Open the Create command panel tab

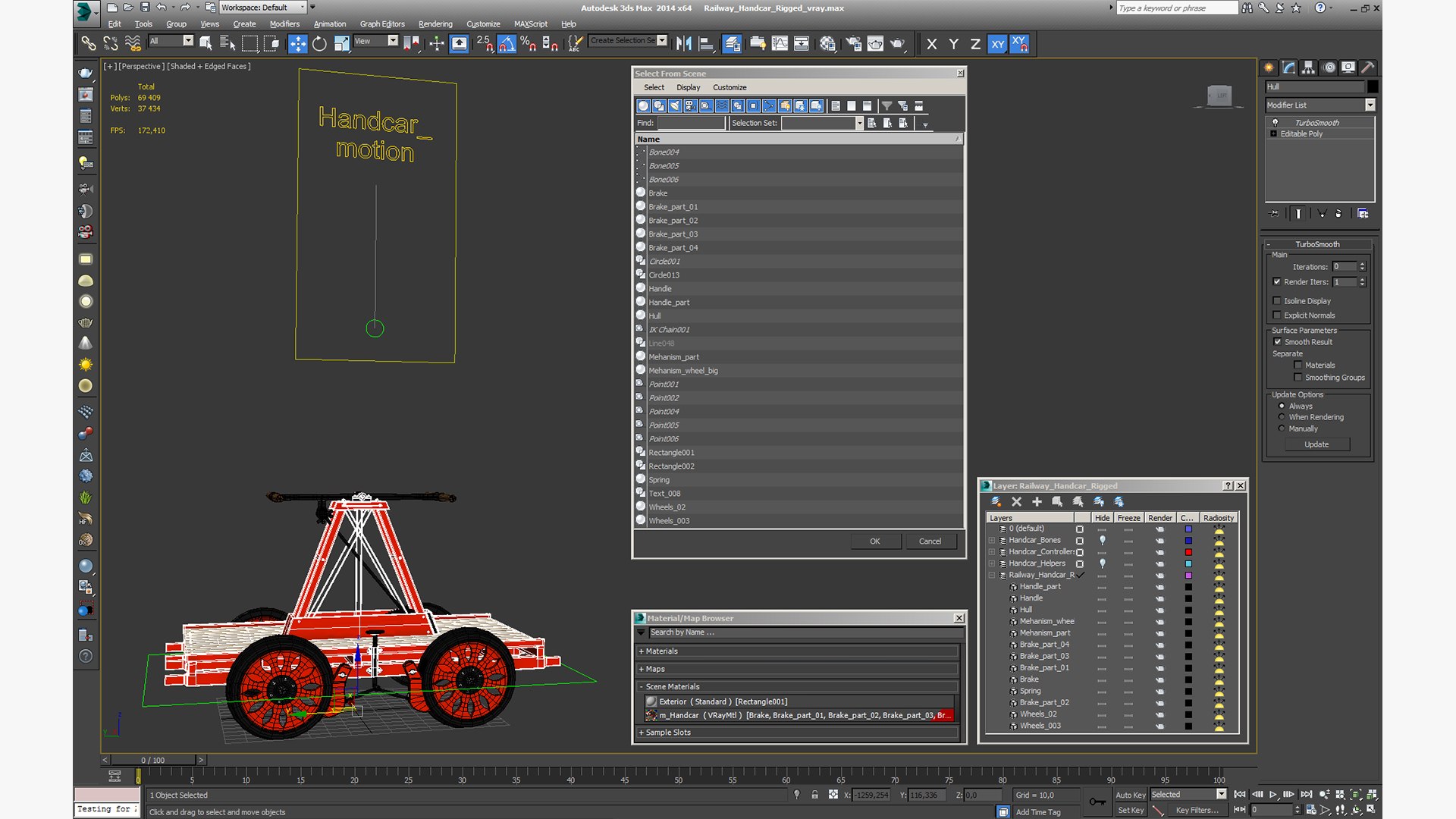(1269, 67)
